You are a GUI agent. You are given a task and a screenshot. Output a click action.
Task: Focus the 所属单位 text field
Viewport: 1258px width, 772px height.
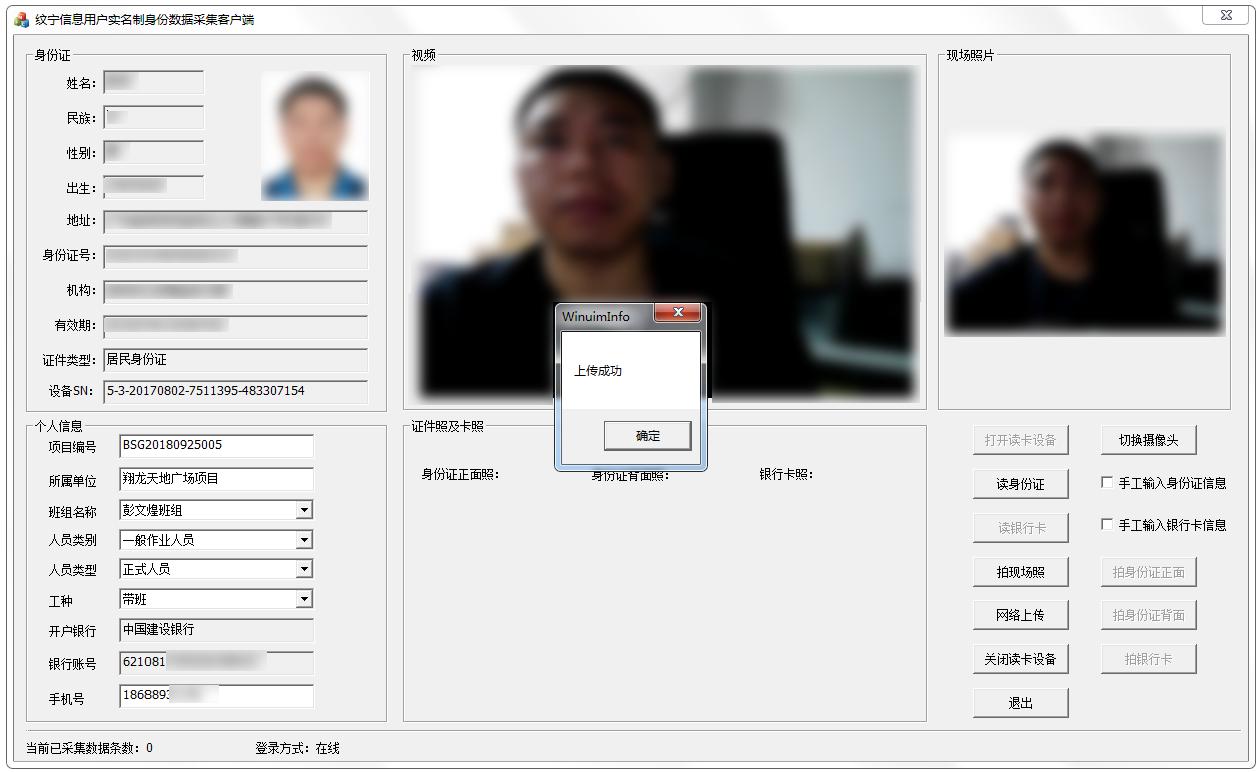(215, 479)
